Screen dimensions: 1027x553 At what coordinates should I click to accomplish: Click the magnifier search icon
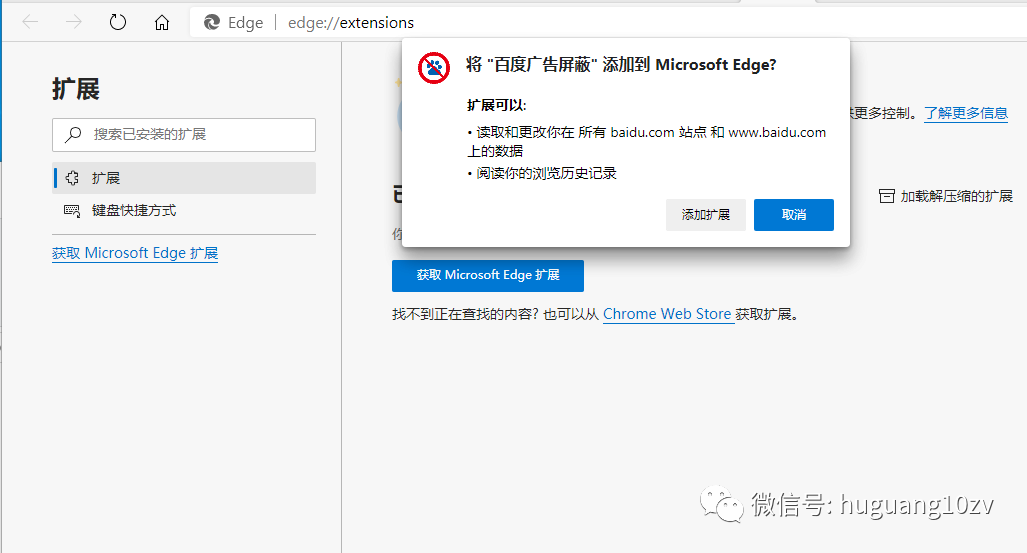click(x=73, y=135)
